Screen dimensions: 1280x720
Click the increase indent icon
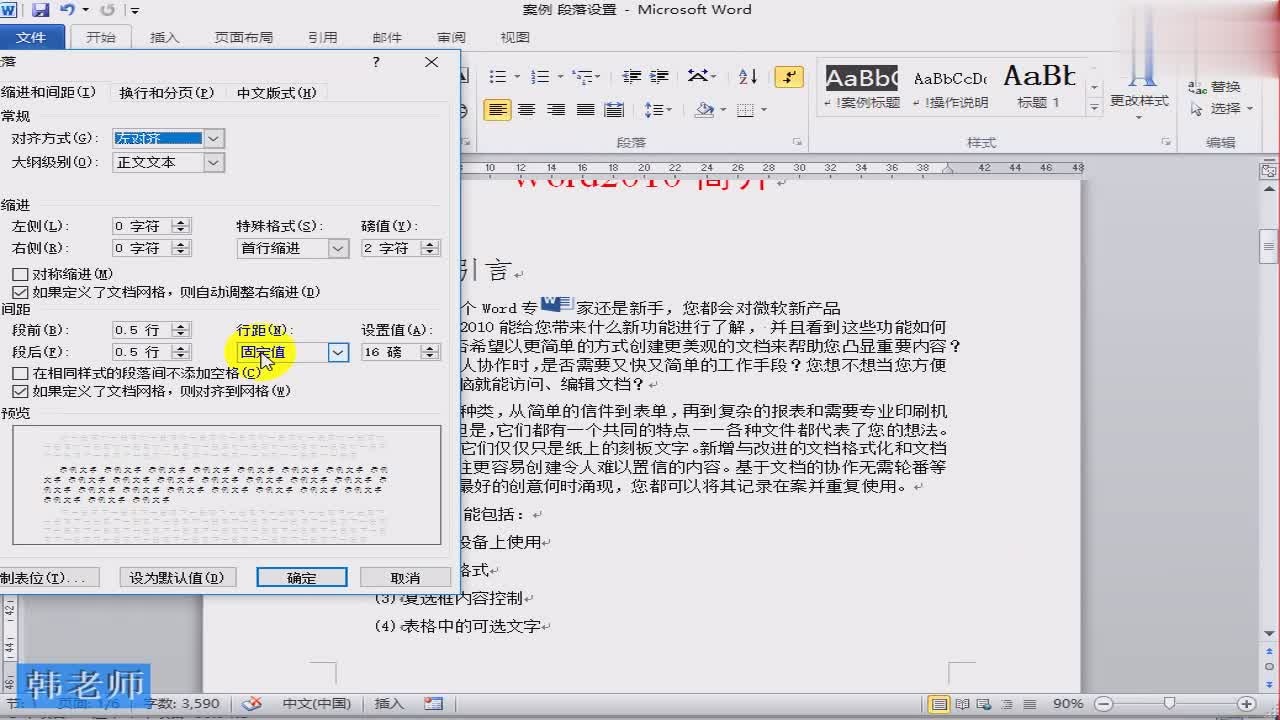click(659, 77)
